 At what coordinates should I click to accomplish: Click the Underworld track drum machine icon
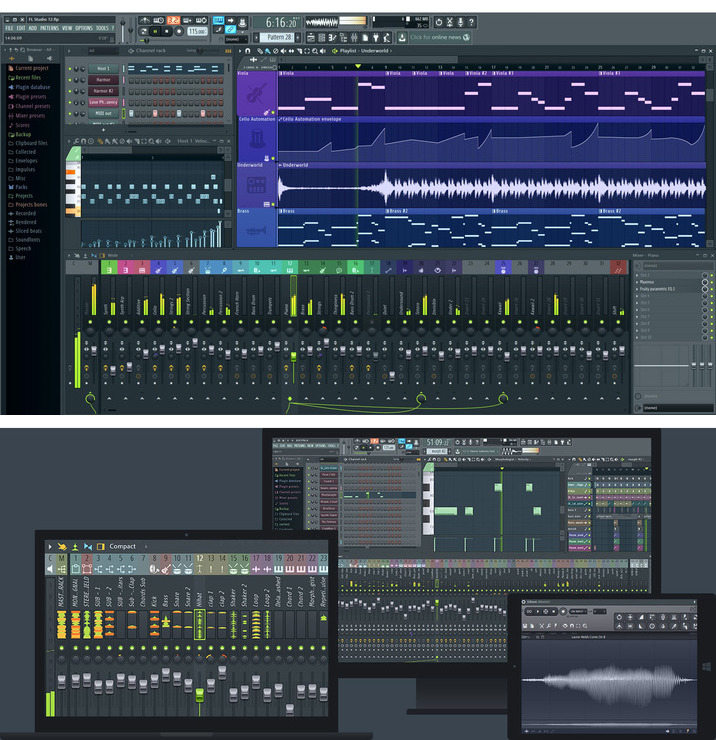point(255,186)
